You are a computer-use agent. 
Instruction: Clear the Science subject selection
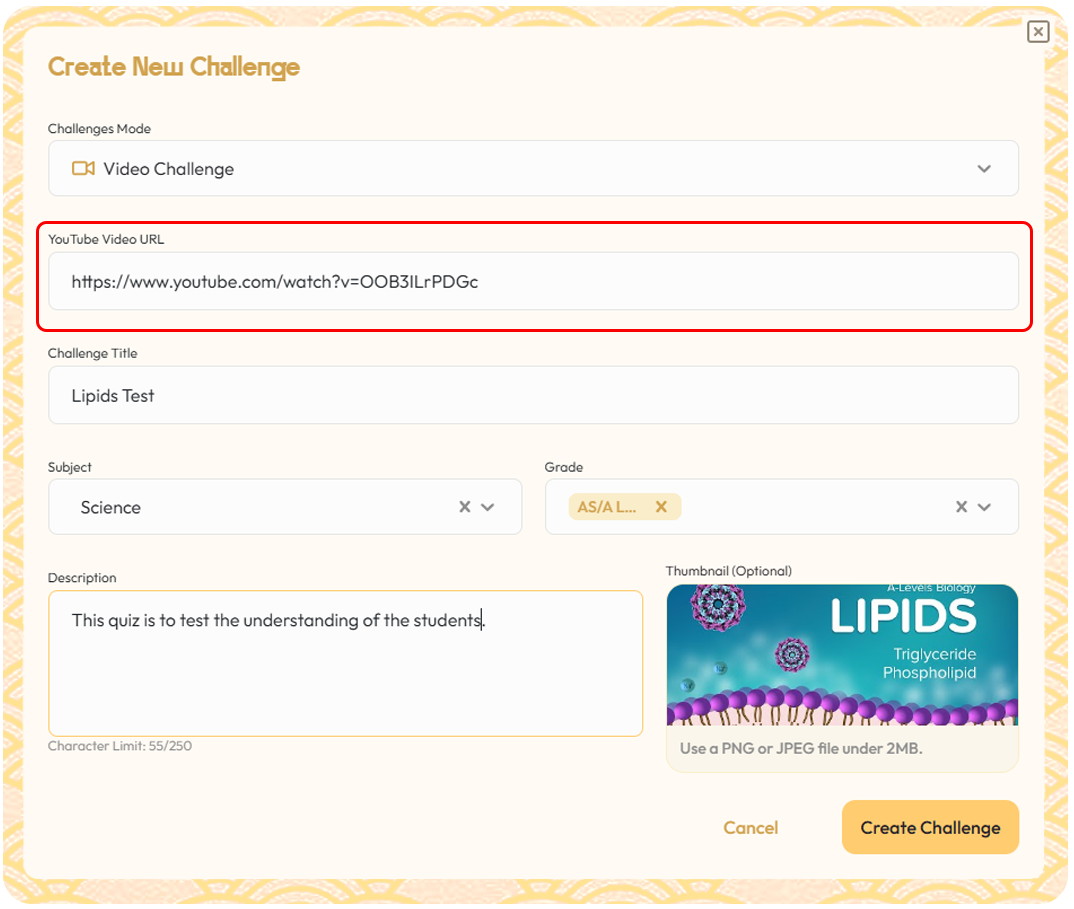[465, 507]
